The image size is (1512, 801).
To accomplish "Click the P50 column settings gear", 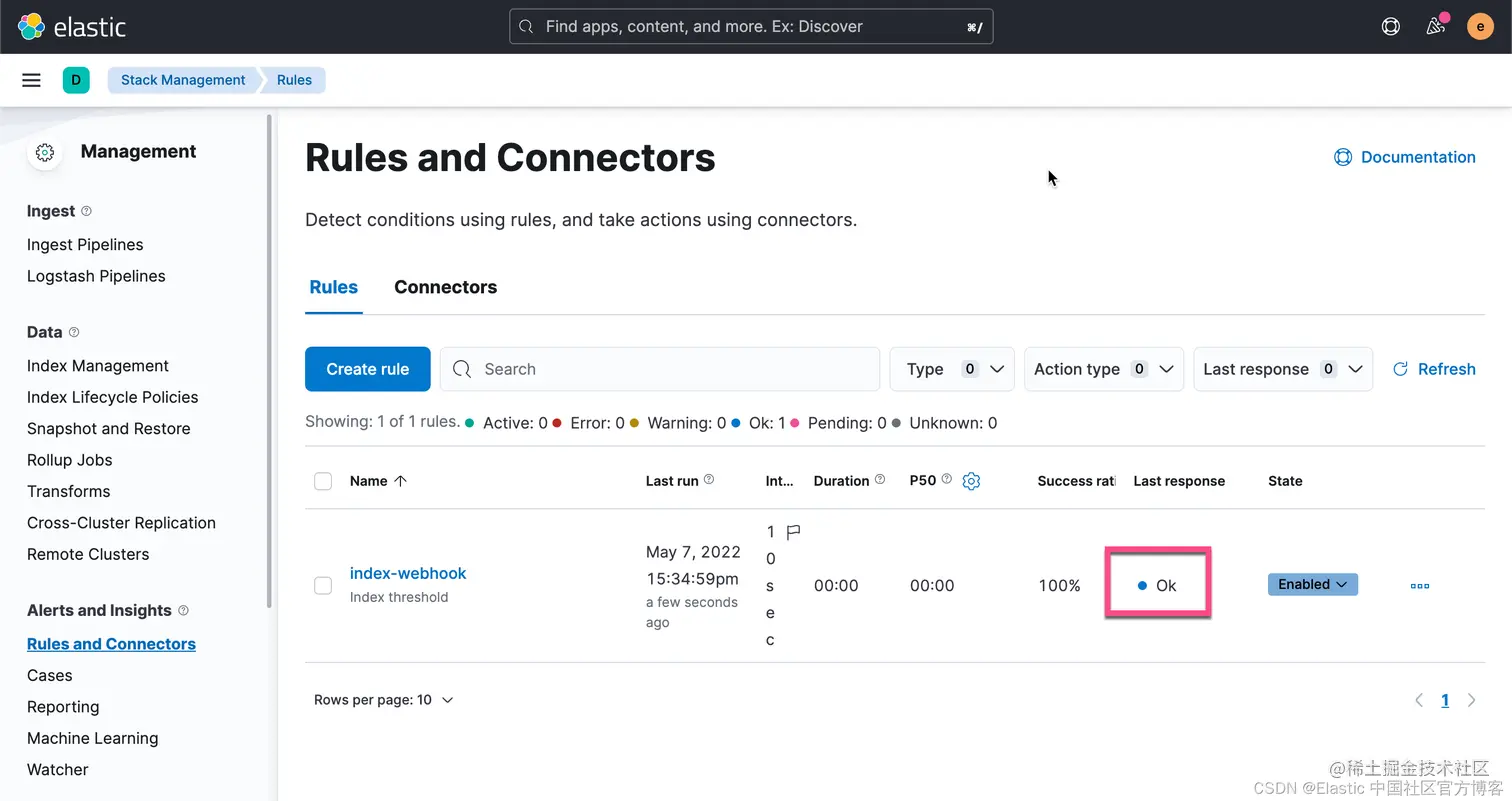I will pyautogui.click(x=971, y=481).
